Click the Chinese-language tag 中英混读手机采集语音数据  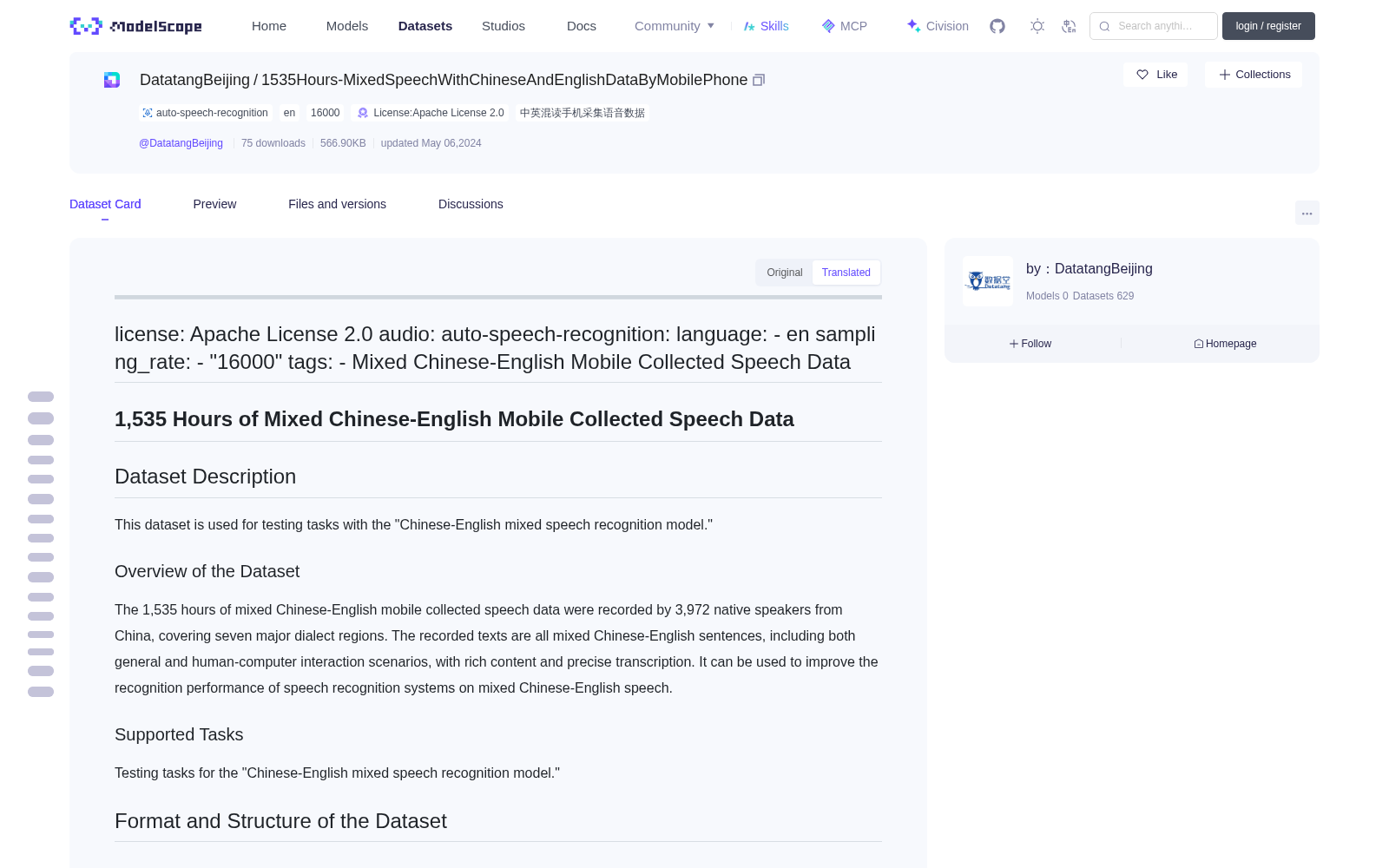coord(583,113)
